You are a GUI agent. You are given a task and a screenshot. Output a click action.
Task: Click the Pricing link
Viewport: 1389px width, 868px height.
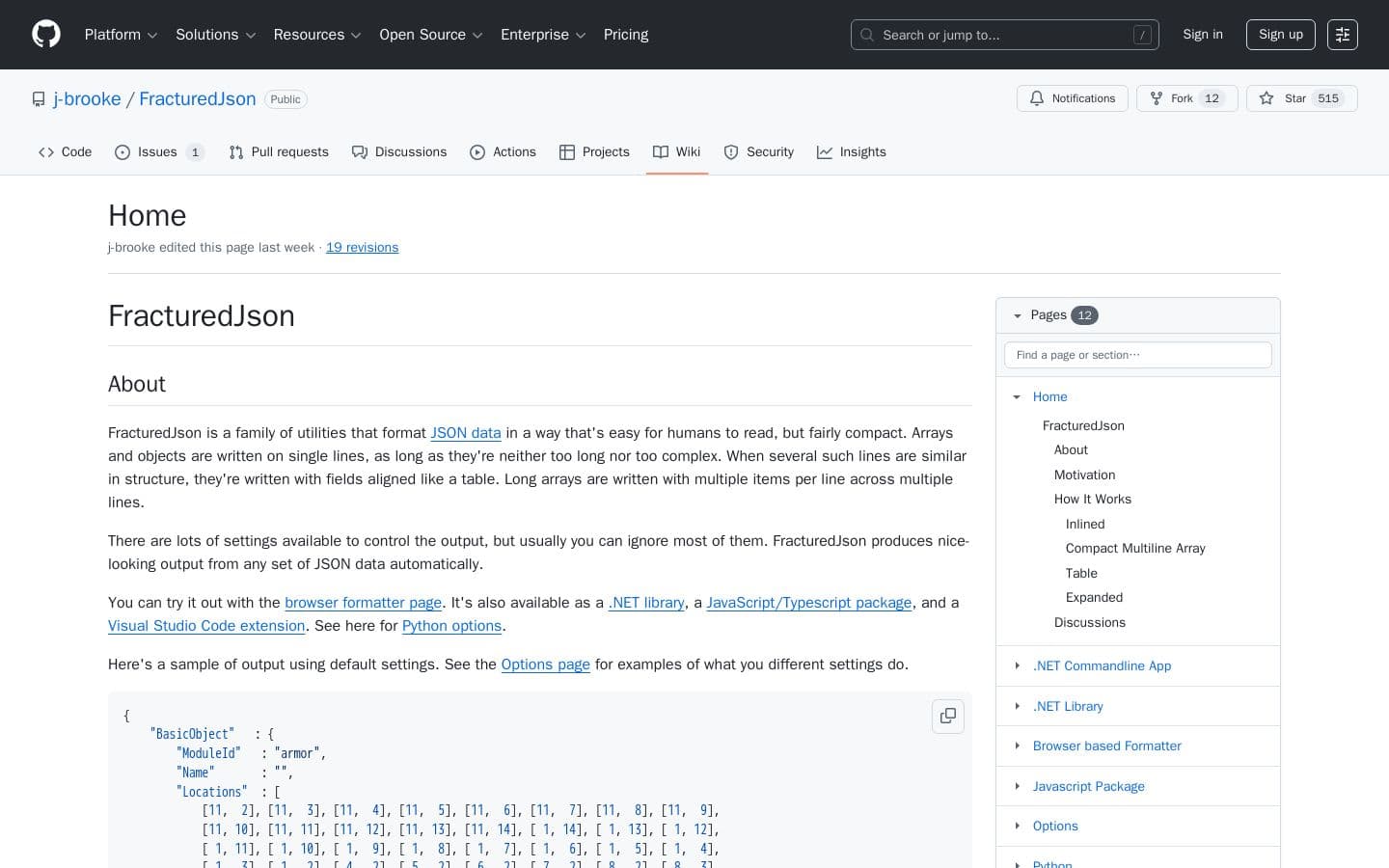tap(626, 35)
